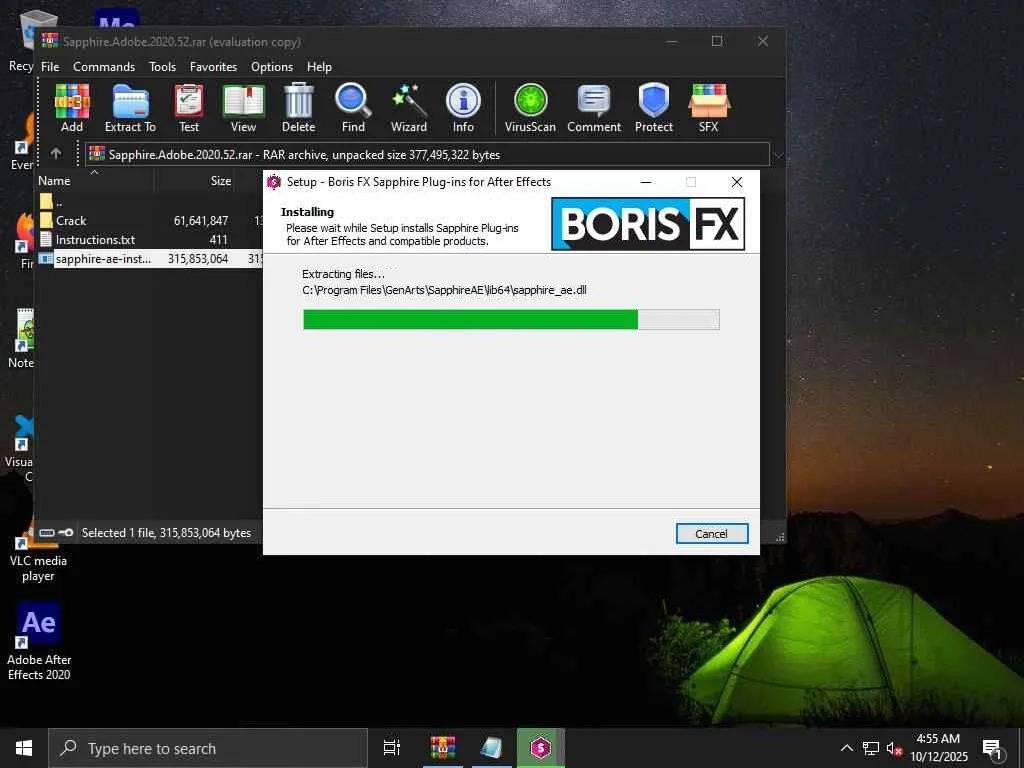Viewport: 1024px width, 768px height.
Task: Click the status bar key icon in WinRAR
Action: coord(65,533)
